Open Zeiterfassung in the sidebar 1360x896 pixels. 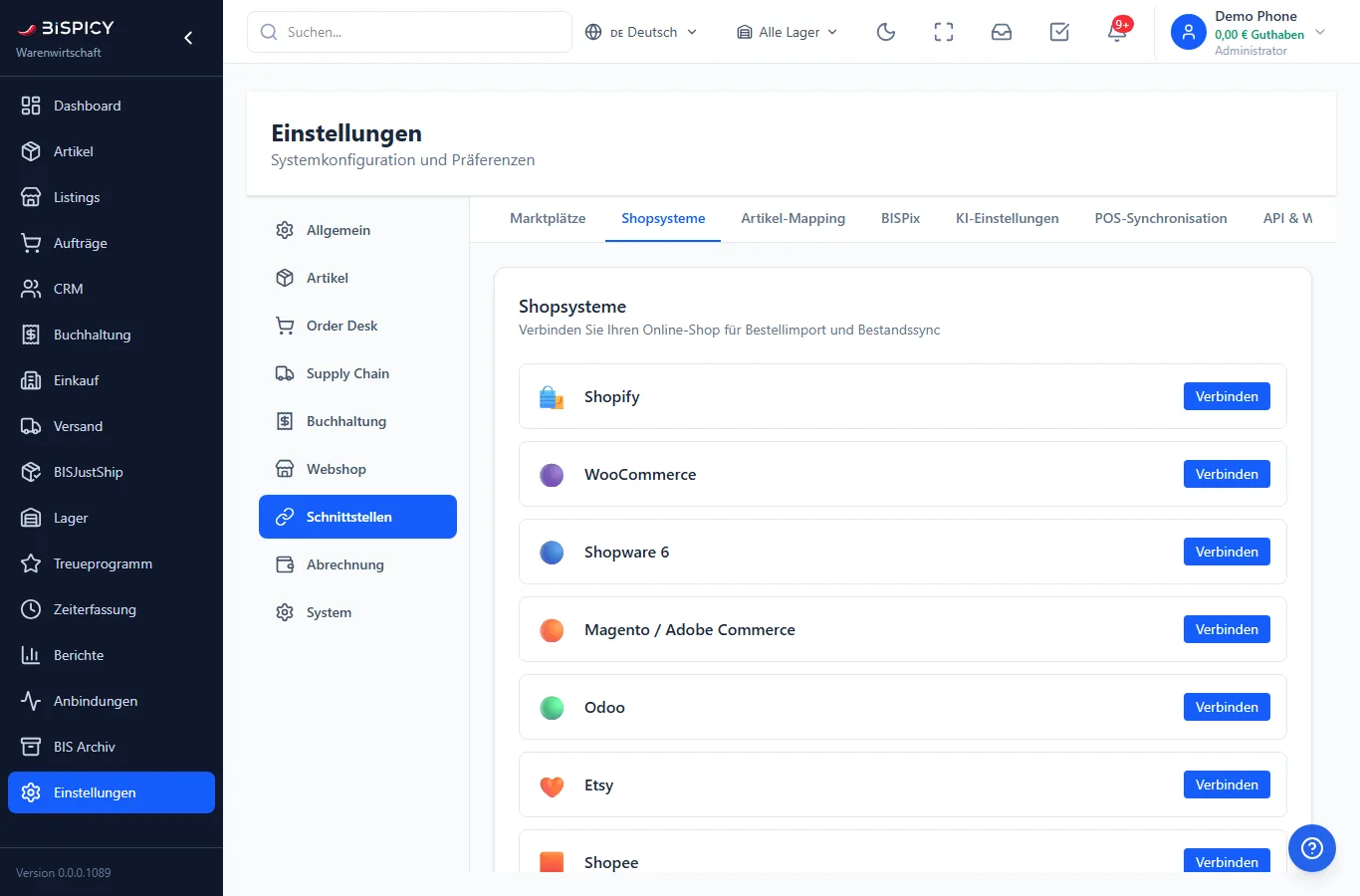112,609
